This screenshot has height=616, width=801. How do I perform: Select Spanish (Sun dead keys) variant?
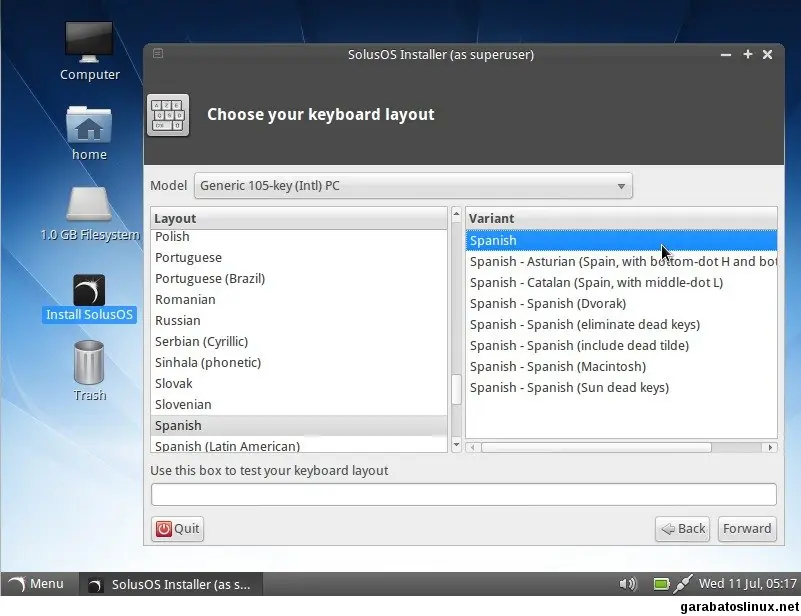tap(621, 387)
